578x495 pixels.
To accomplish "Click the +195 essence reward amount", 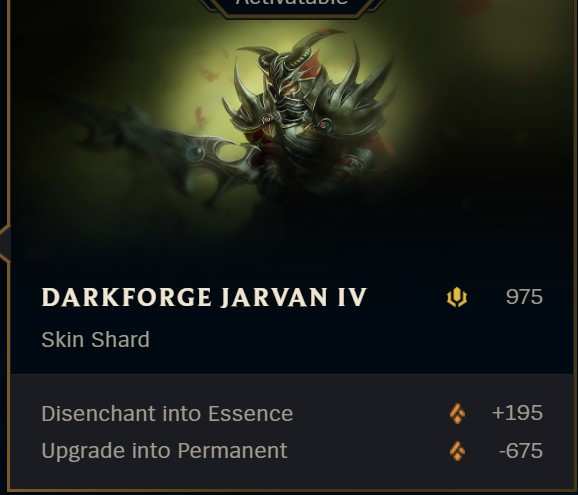I will 517,413.
